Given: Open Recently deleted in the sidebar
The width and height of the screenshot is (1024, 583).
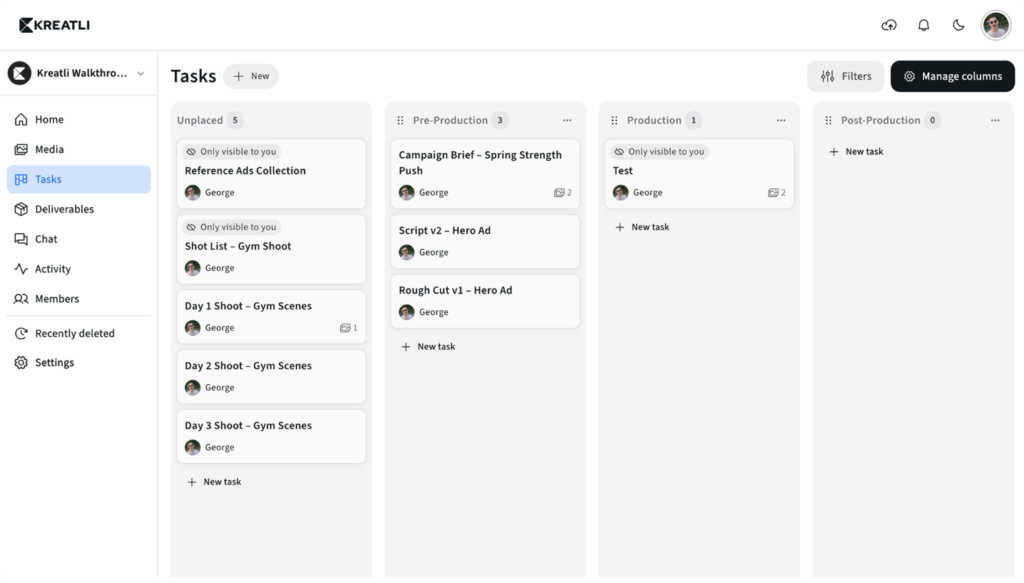Looking at the screenshot, I should tap(79, 334).
